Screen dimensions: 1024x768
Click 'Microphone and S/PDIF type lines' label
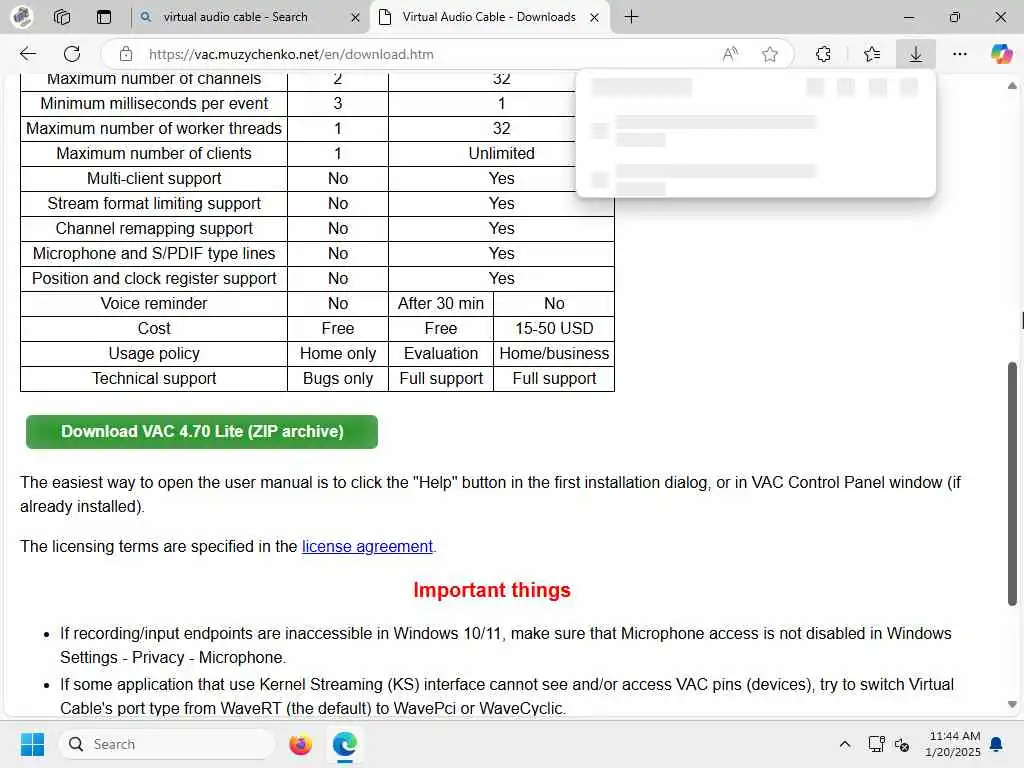153,253
